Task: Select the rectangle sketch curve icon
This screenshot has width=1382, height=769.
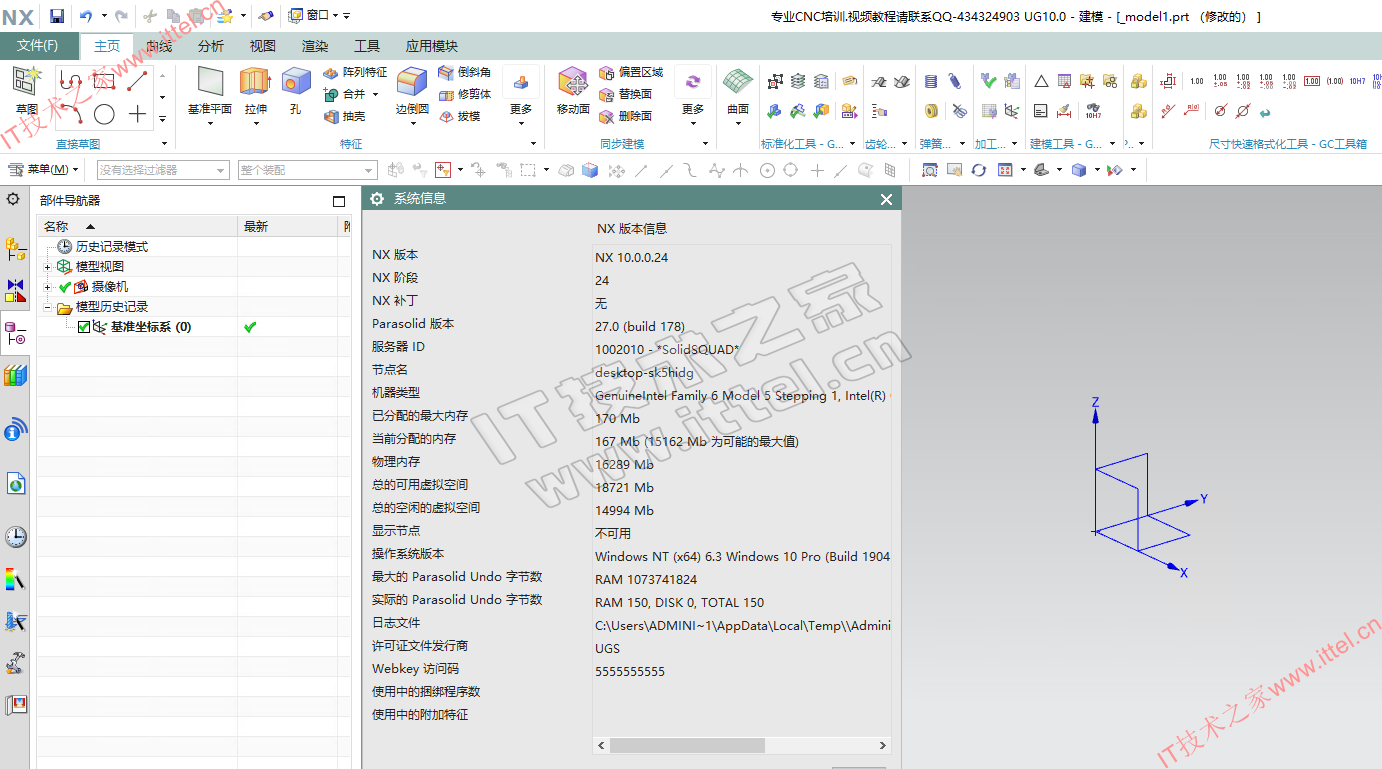Action: (104, 81)
